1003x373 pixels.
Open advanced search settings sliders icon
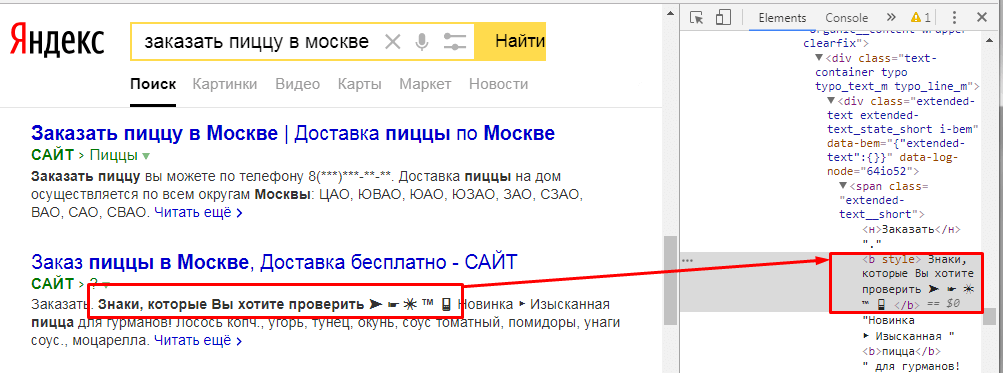coord(455,42)
